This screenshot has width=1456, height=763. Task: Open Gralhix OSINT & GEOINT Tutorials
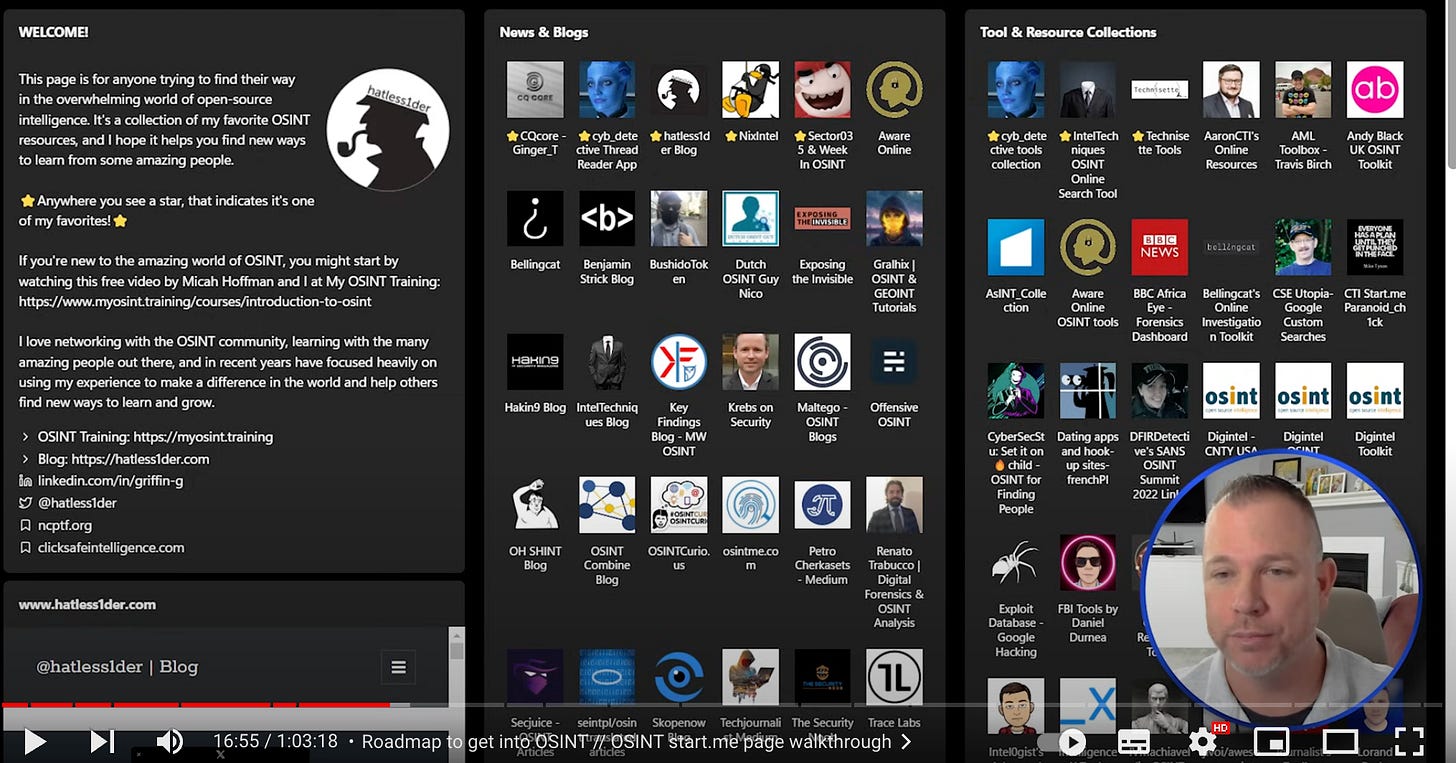[894, 218]
